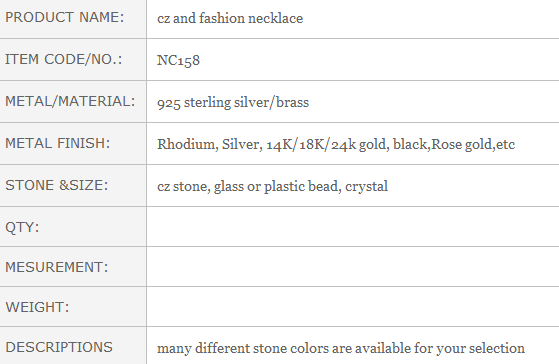The height and width of the screenshot is (364, 559).
Task: Click the MESUREMENT label
Action: tap(57, 267)
